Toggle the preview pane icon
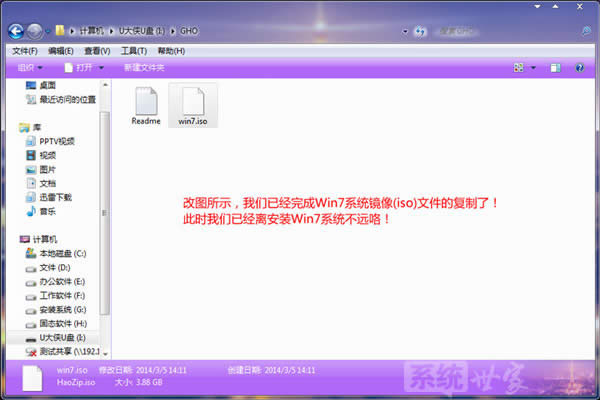 [555, 68]
